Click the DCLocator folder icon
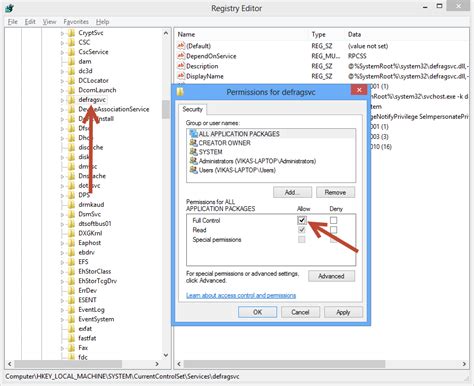The width and height of the screenshot is (474, 386). point(71,81)
